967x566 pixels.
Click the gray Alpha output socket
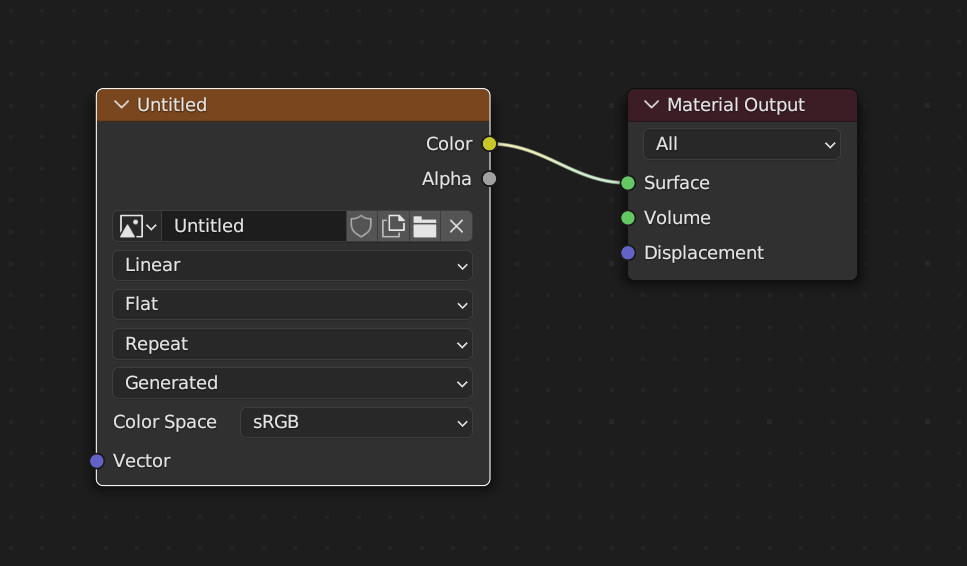click(x=489, y=179)
